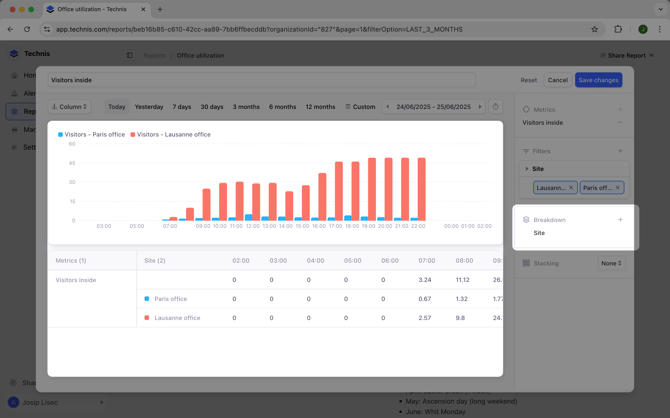
Task: Remove Visitors inside metric with minus icon
Action: pyautogui.click(x=620, y=123)
